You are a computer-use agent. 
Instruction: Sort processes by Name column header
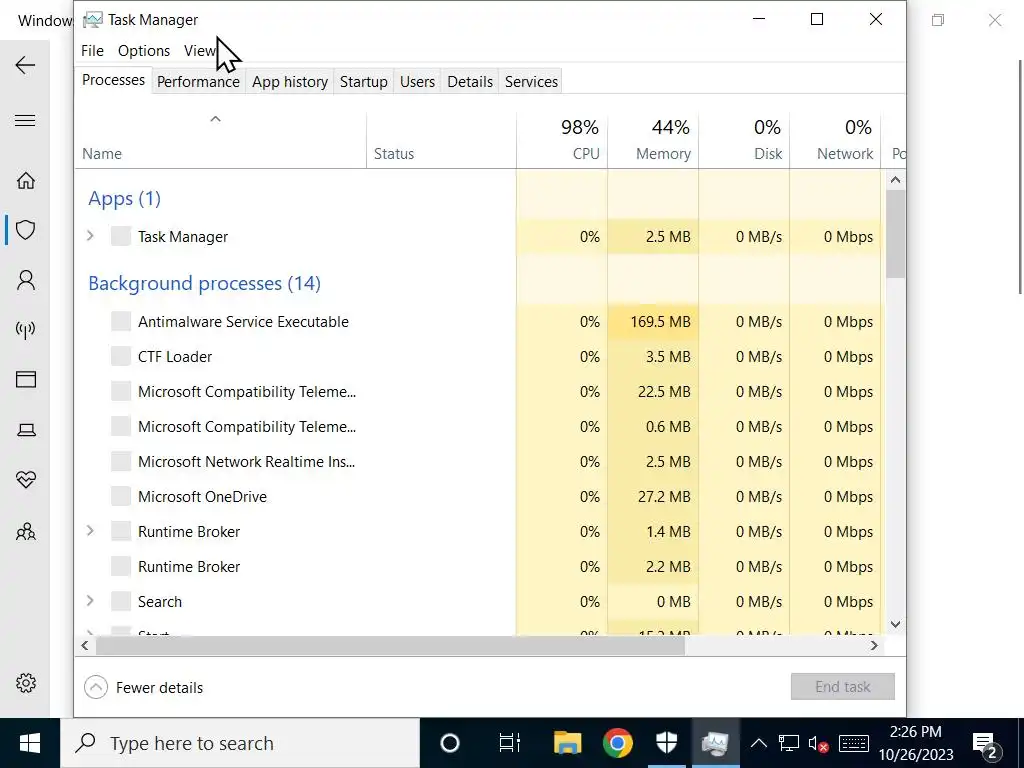(x=221, y=140)
